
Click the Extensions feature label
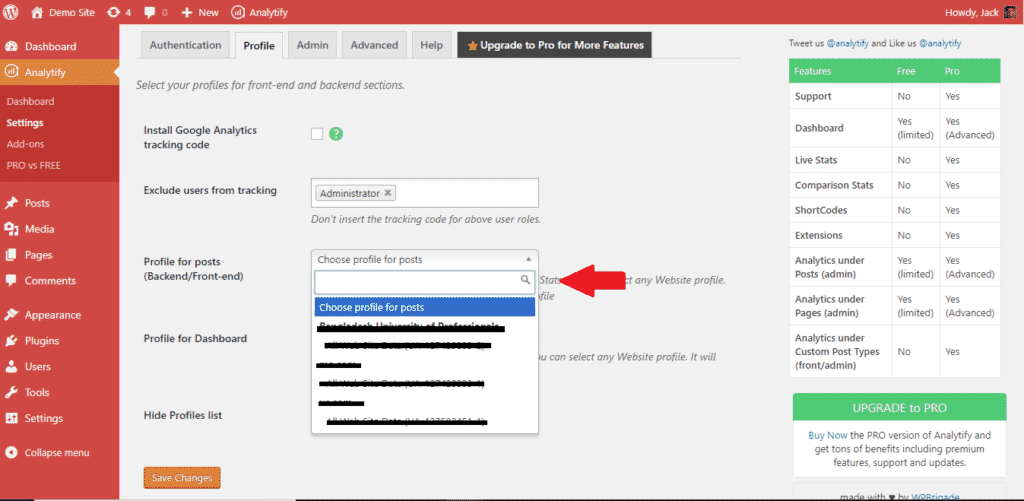pos(818,235)
